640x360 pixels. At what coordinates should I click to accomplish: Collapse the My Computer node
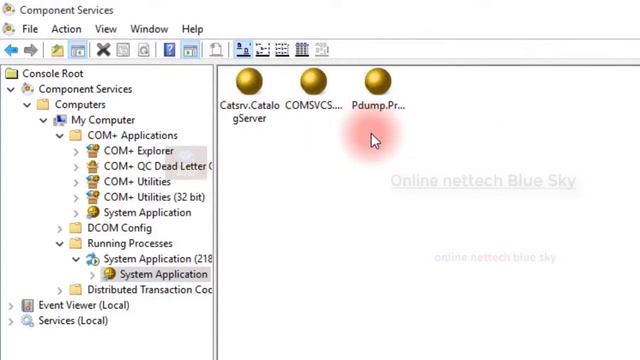pos(44,120)
